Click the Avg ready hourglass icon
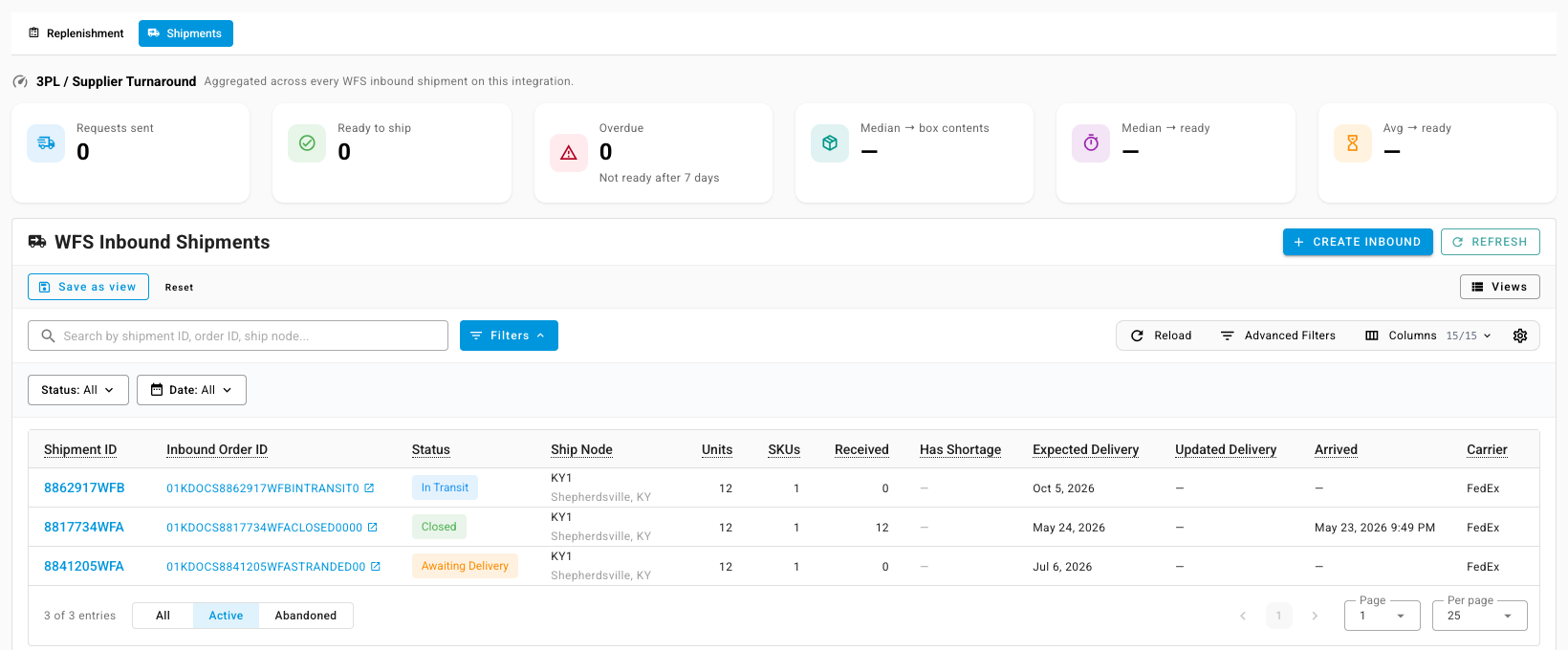Image resolution: width=1568 pixels, height=650 pixels. tap(1353, 143)
